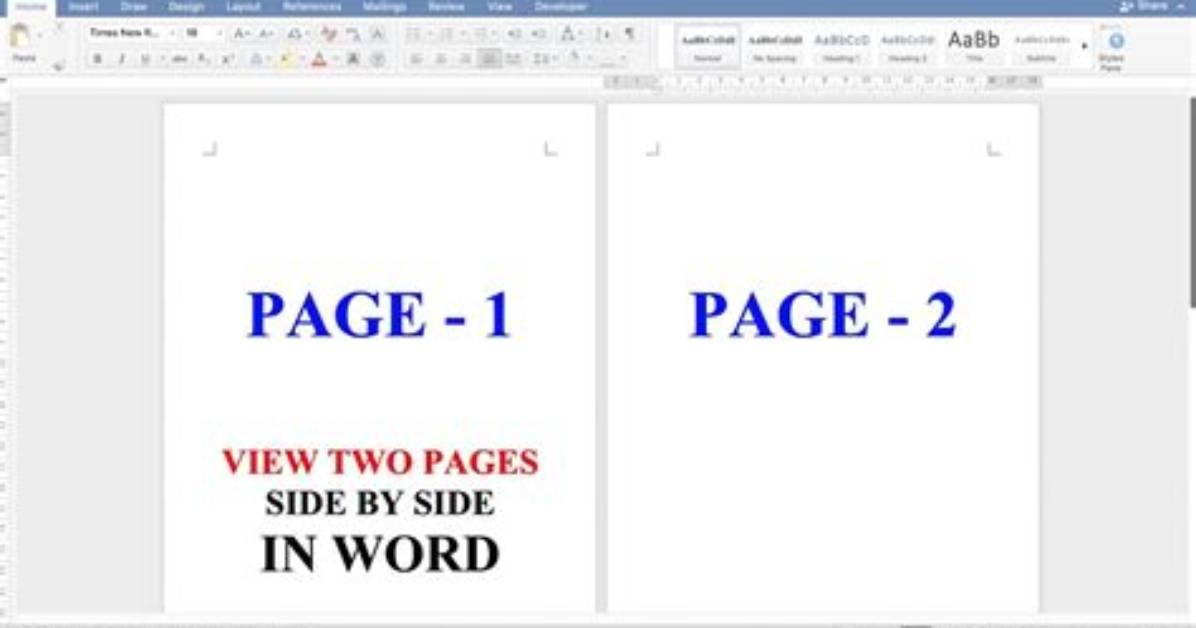Open the Times New Roman font dropdown
This screenshot has width=1196, height=628.
pyautogui.click(x=131, y=34)
